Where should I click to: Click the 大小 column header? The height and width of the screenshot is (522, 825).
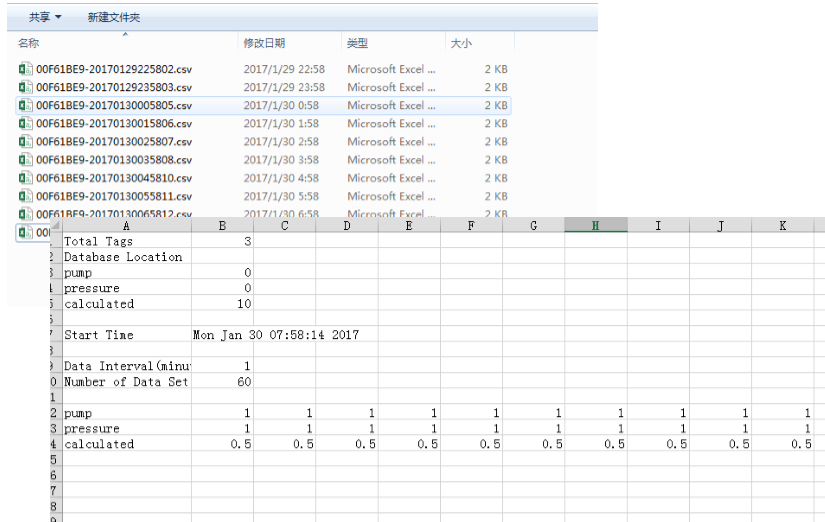[461, 43]
